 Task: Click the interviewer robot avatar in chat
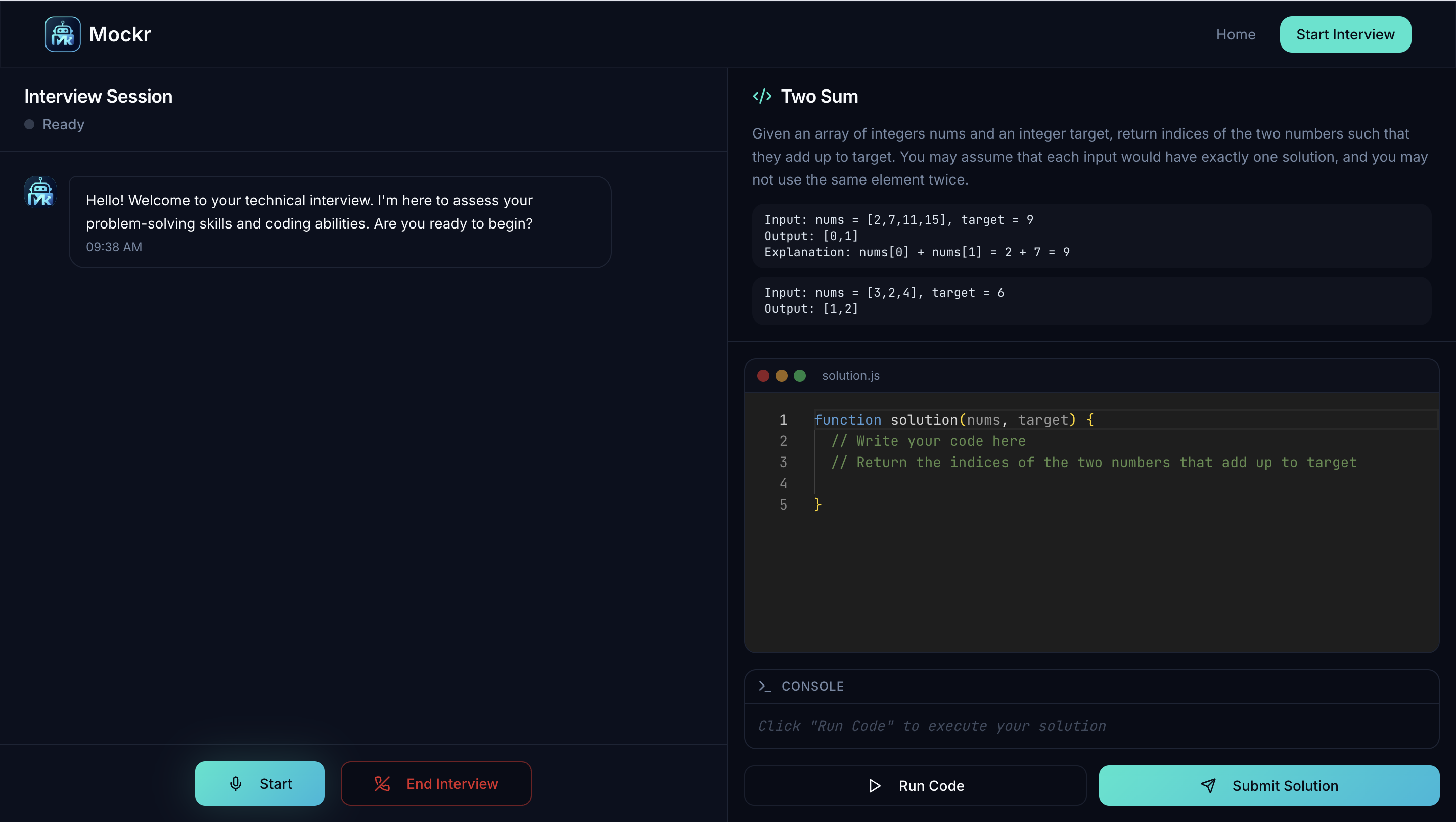pyautogui.click(x=40, y=192)
